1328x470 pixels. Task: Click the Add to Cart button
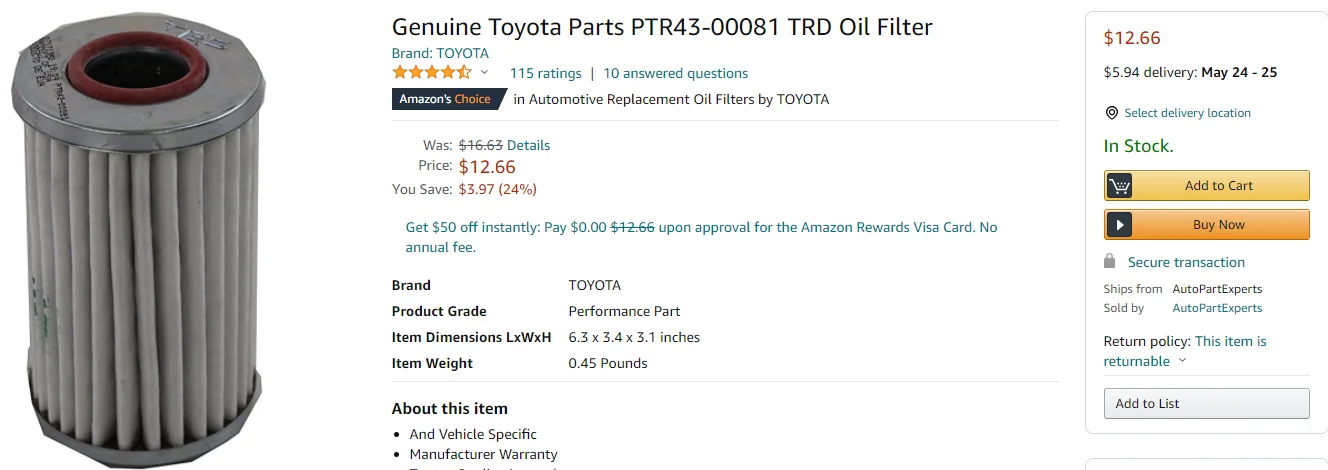pos(1207,186)
